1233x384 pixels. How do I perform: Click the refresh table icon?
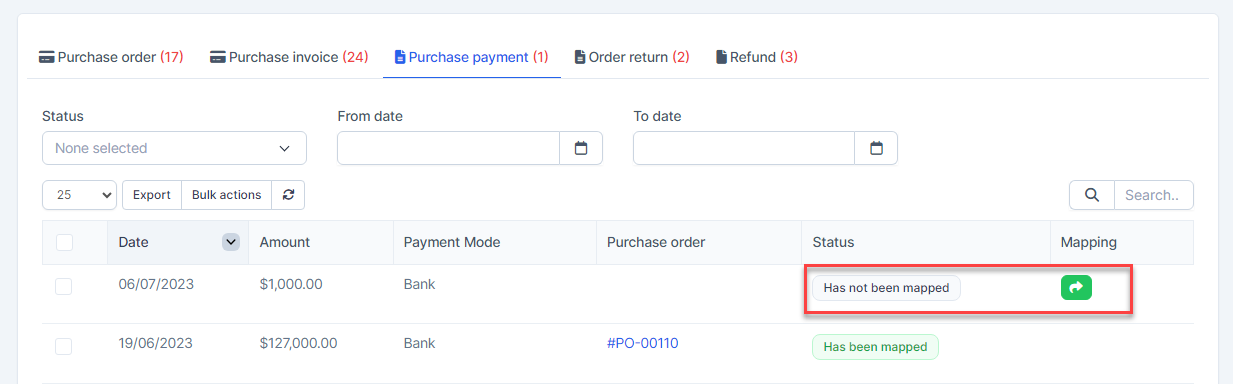point(288,195)
